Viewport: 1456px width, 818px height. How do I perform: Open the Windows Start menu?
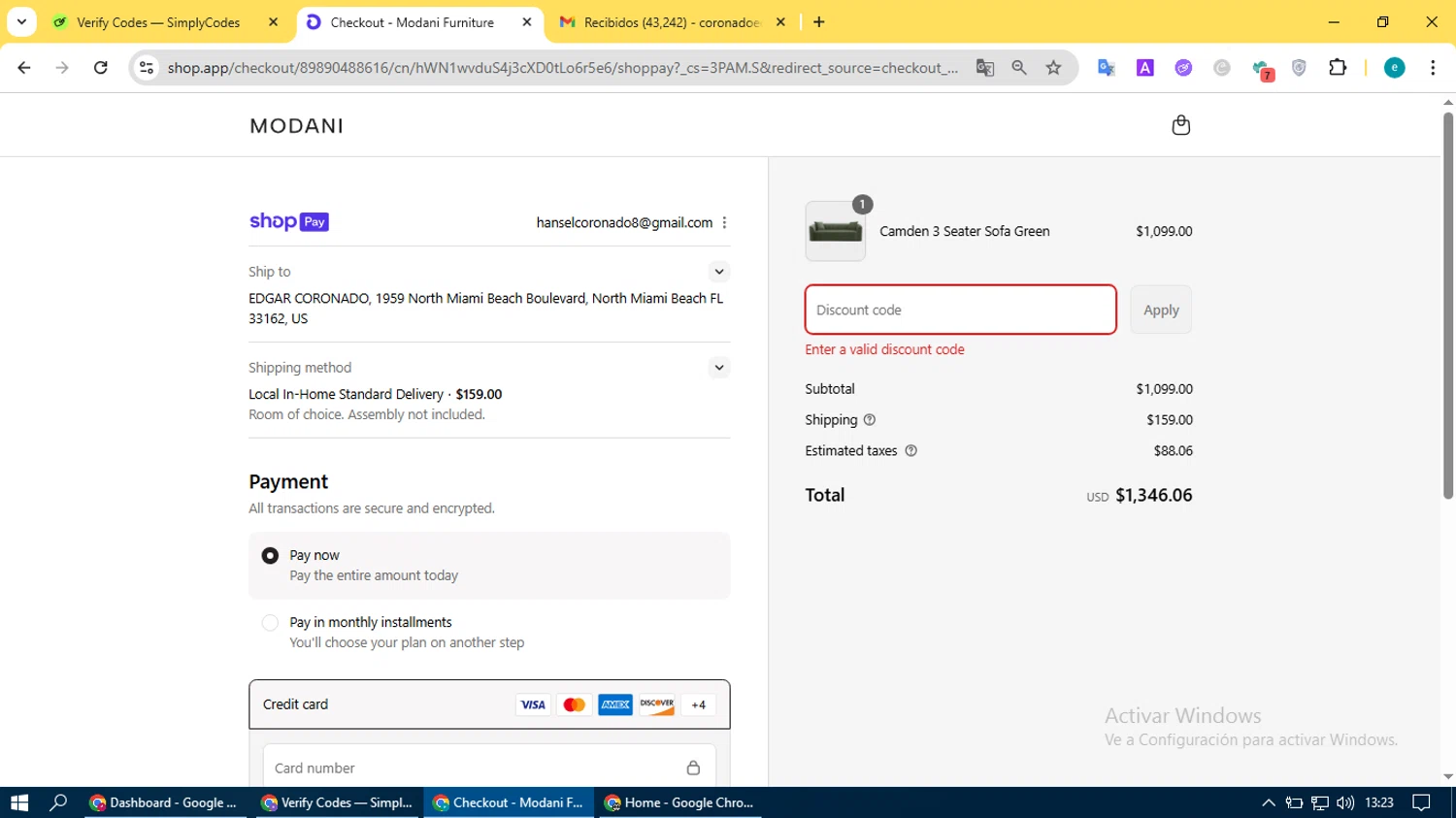19,802
